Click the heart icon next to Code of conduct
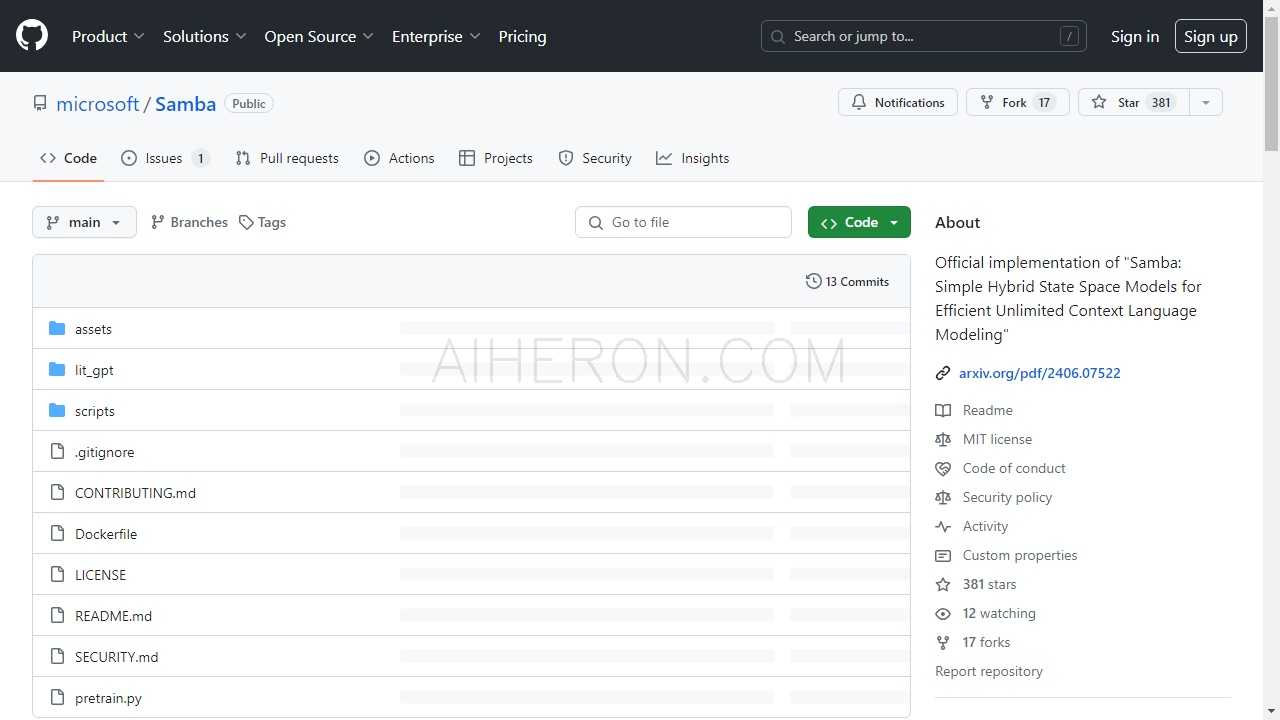This screenshot has width=1280, height=720. (x=943, y=468)
